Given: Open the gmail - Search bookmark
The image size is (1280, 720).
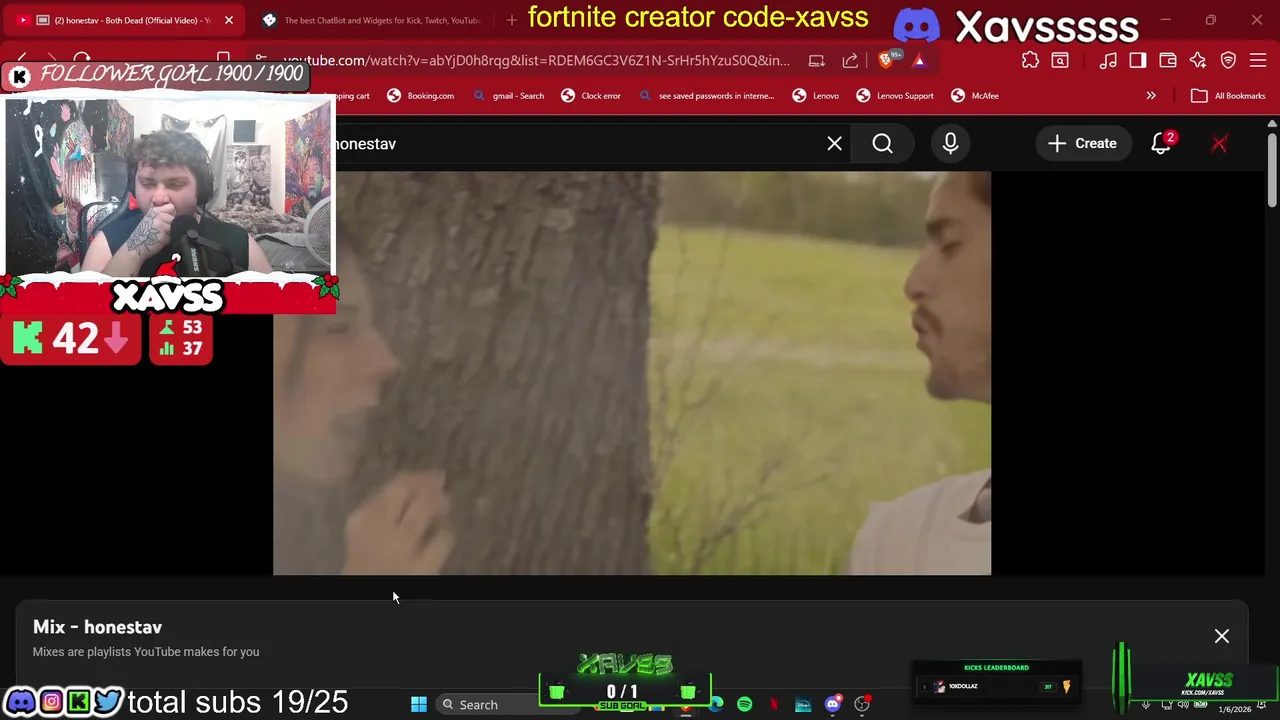Looking at the screenshot, I should click(x=509, y=96).
